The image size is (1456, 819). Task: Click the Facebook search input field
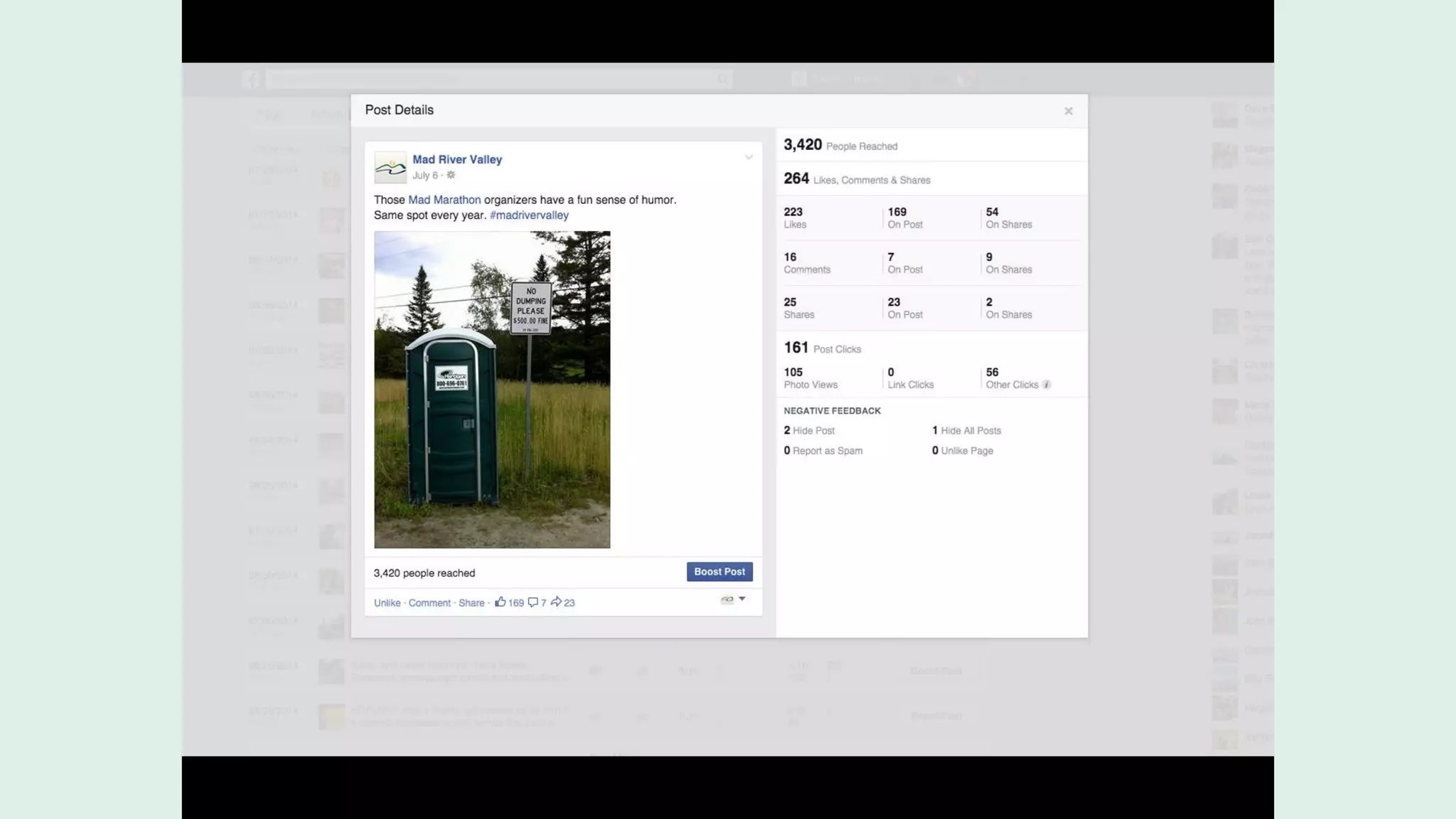(491, 79)
